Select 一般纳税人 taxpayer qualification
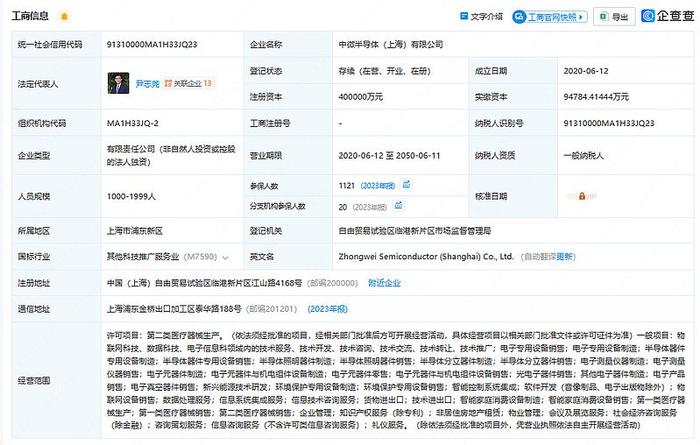Screen dimensions: 700x445 tap(583, 156)
